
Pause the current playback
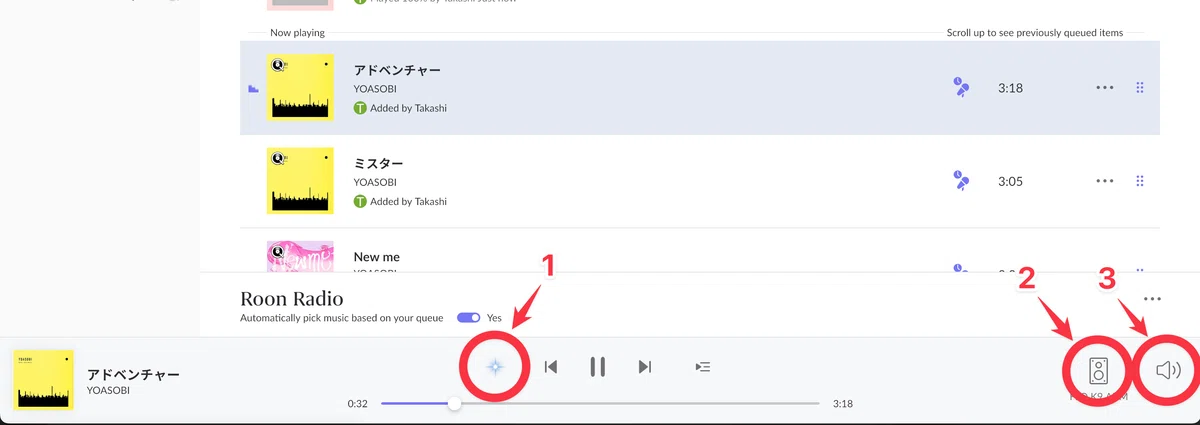(598, 367)
